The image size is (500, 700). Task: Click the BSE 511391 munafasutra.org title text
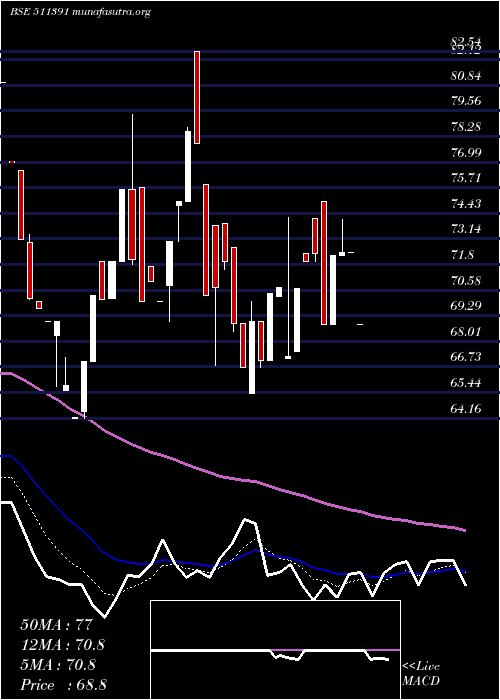[80, 12]
